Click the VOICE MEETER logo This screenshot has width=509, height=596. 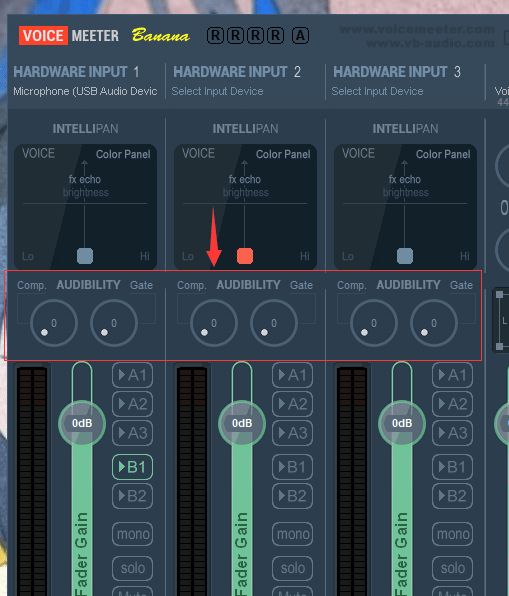[x=69, y=36]
